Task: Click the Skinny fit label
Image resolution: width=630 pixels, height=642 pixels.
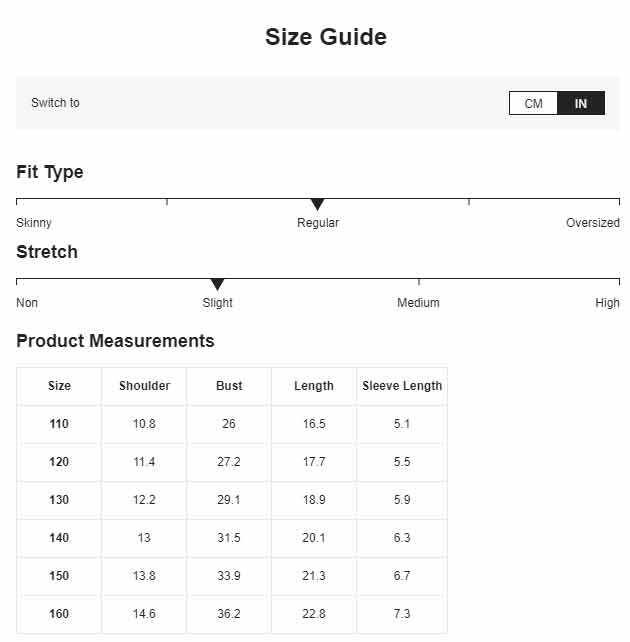Action: coord(34,223)
